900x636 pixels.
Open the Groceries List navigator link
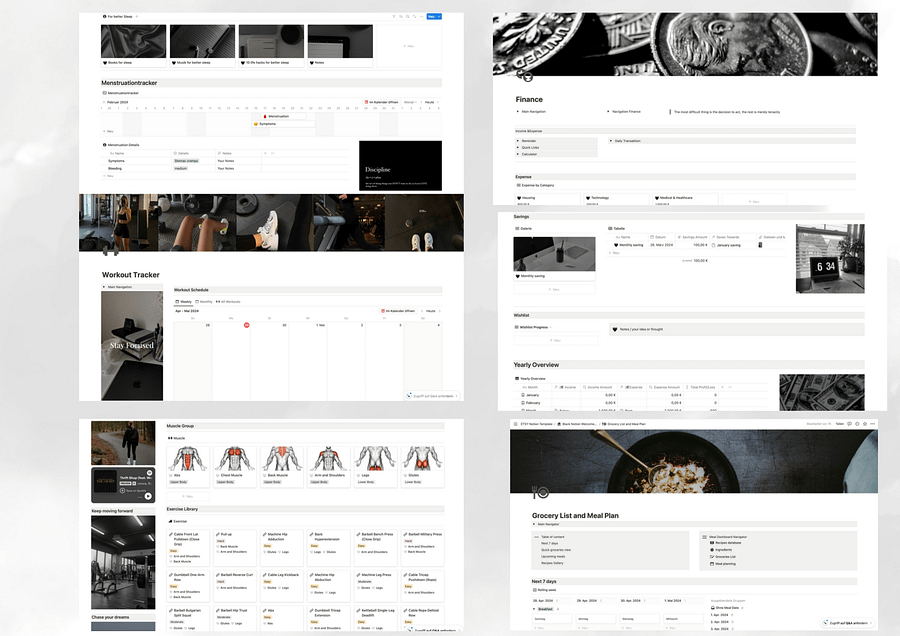723,557
